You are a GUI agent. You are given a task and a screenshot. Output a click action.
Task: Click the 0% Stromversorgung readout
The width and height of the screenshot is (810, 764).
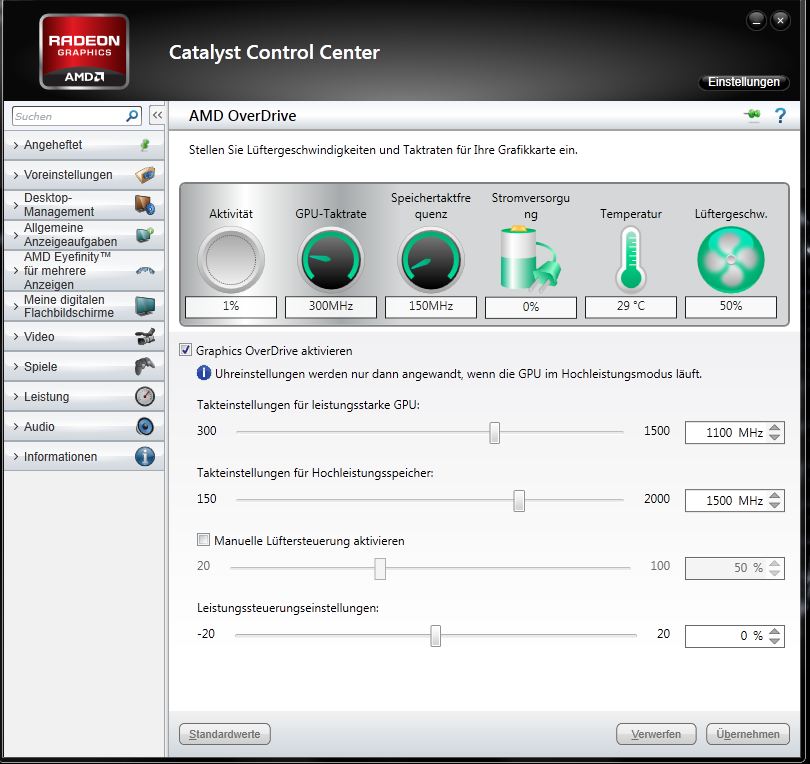tap(531, 307)
